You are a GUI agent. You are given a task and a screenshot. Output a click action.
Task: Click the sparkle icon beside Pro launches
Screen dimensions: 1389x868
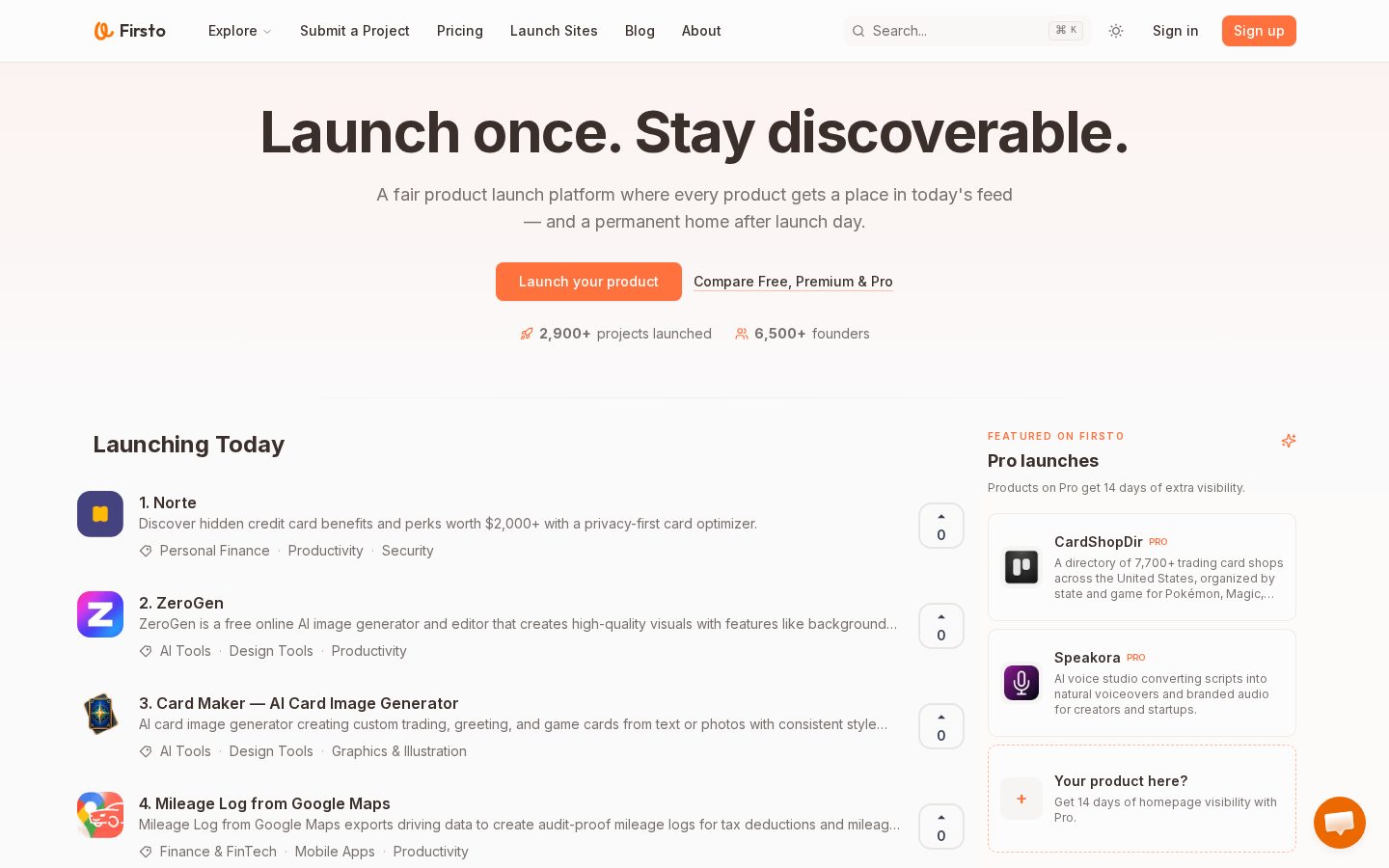pos(1289,441)
